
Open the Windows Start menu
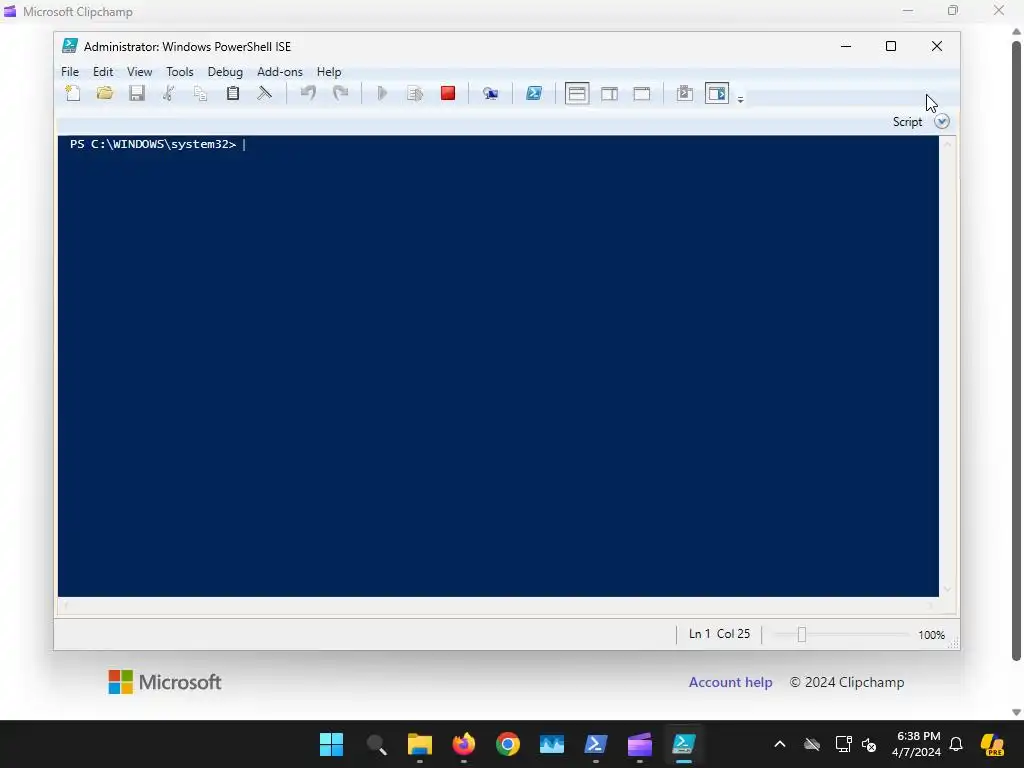pyautogui.click(x=331, y=744)
